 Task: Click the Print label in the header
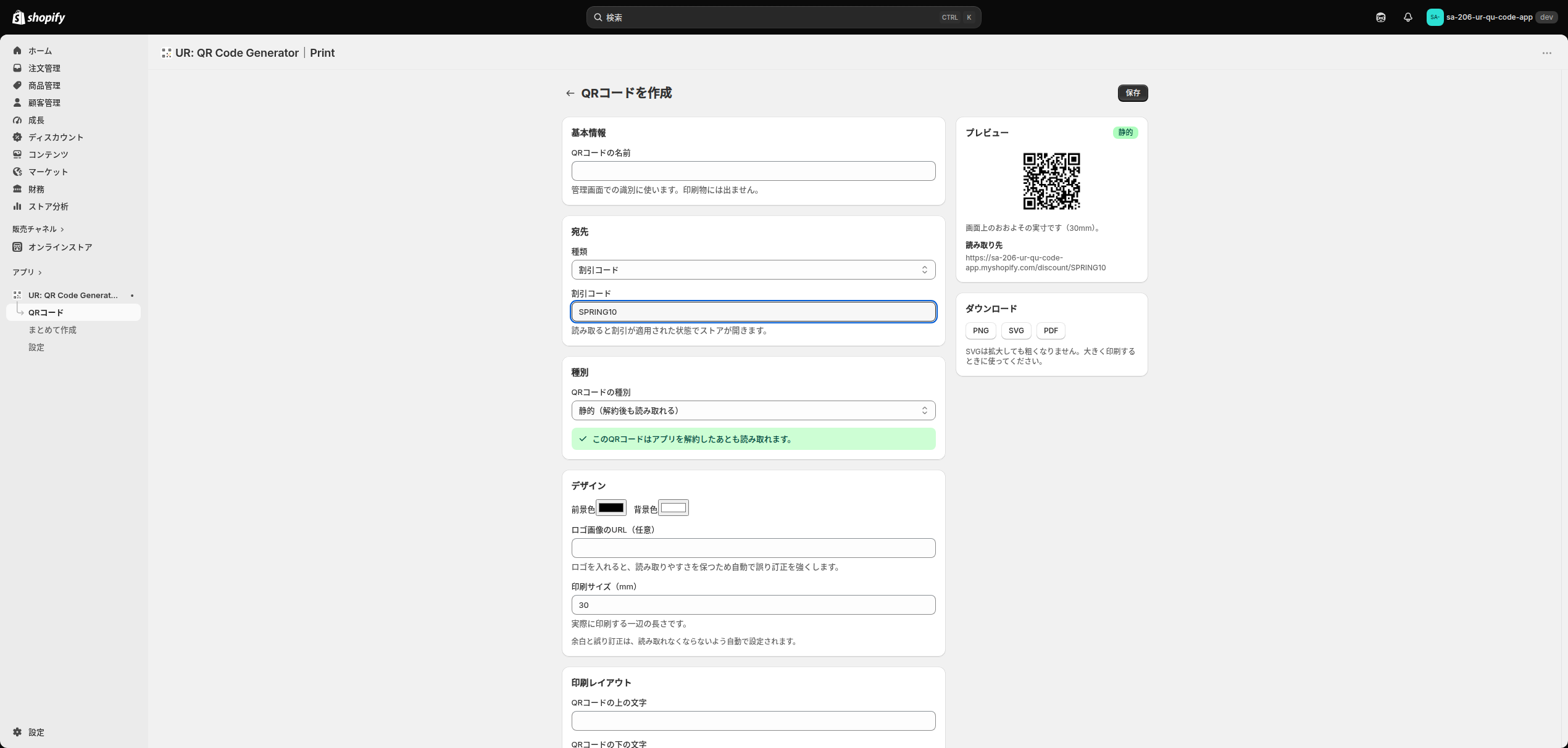point(322,53)
